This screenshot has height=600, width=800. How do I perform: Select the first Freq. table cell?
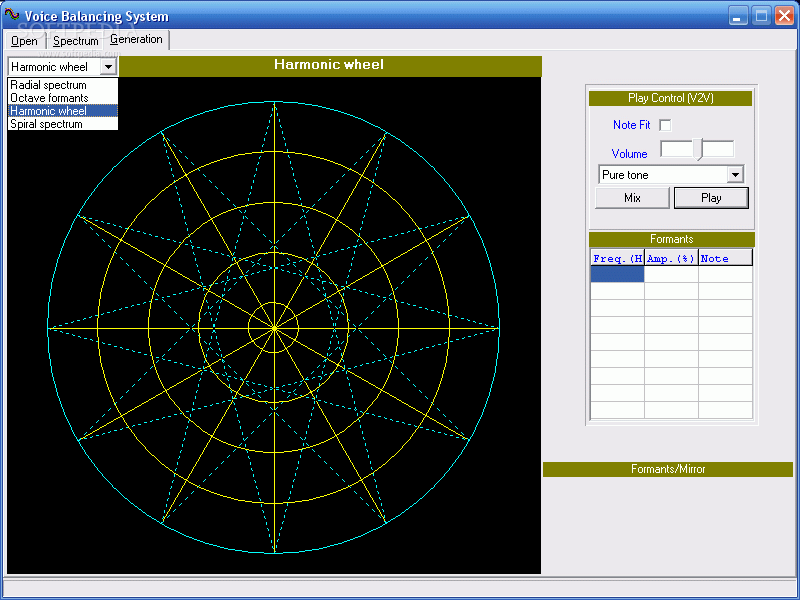click(x=617, y=274)
